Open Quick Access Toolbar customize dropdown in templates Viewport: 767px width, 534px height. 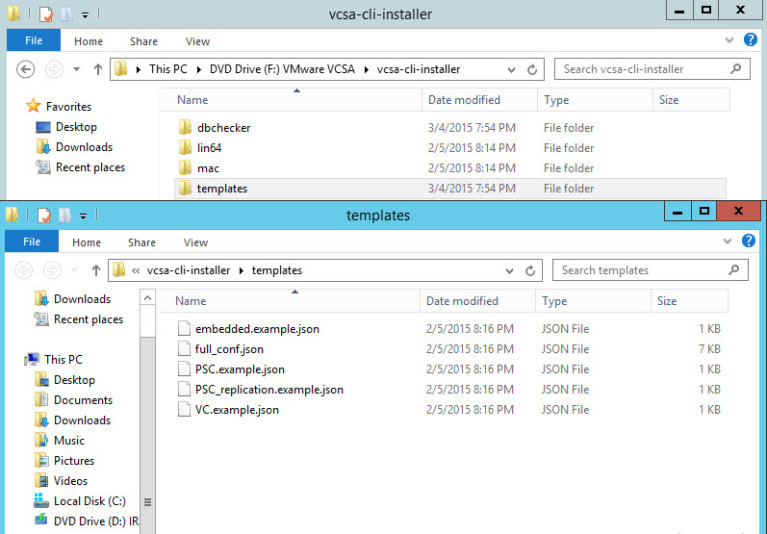click(x=83, y=215)
